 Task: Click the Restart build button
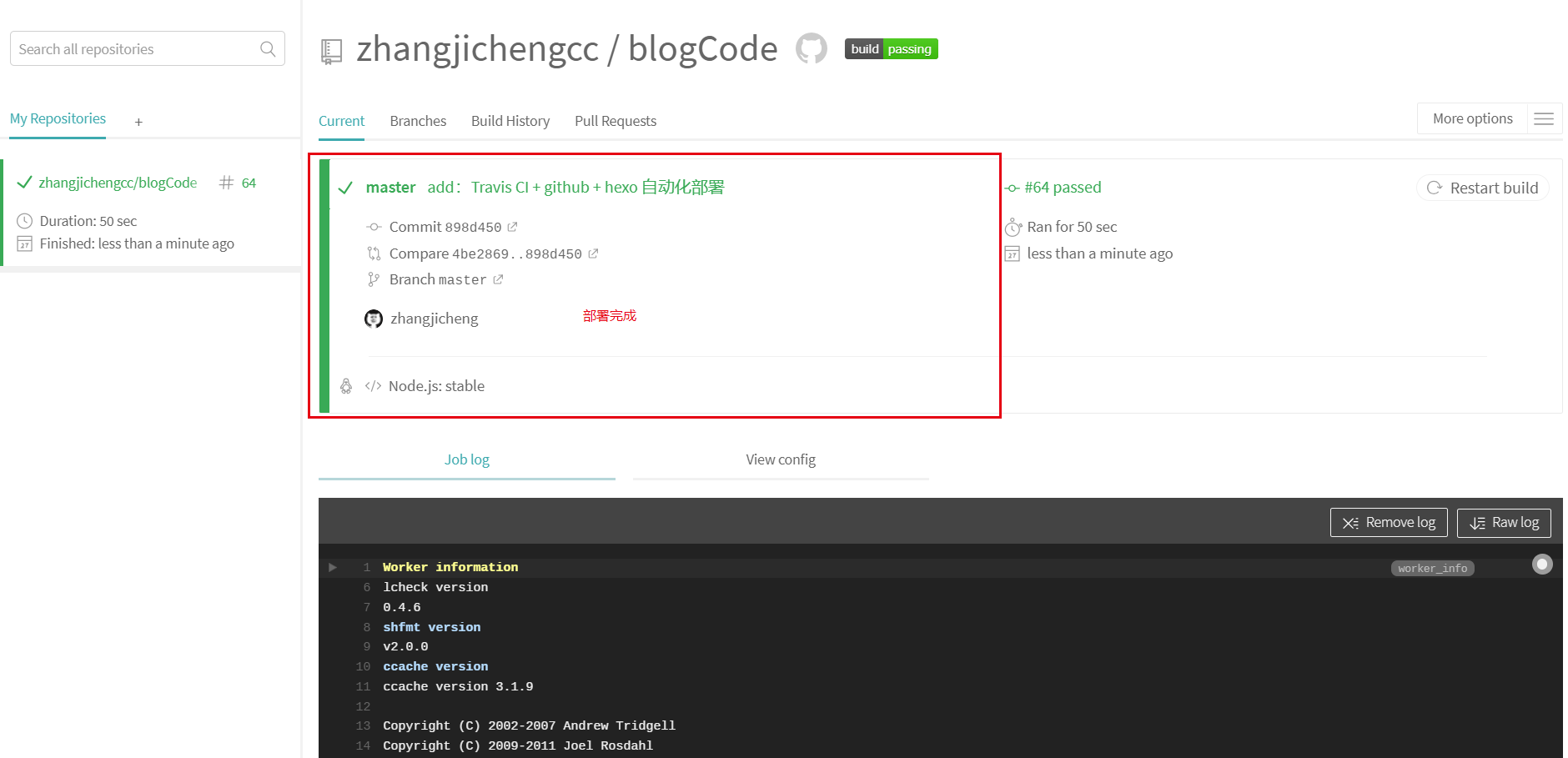coord(1482,188)
